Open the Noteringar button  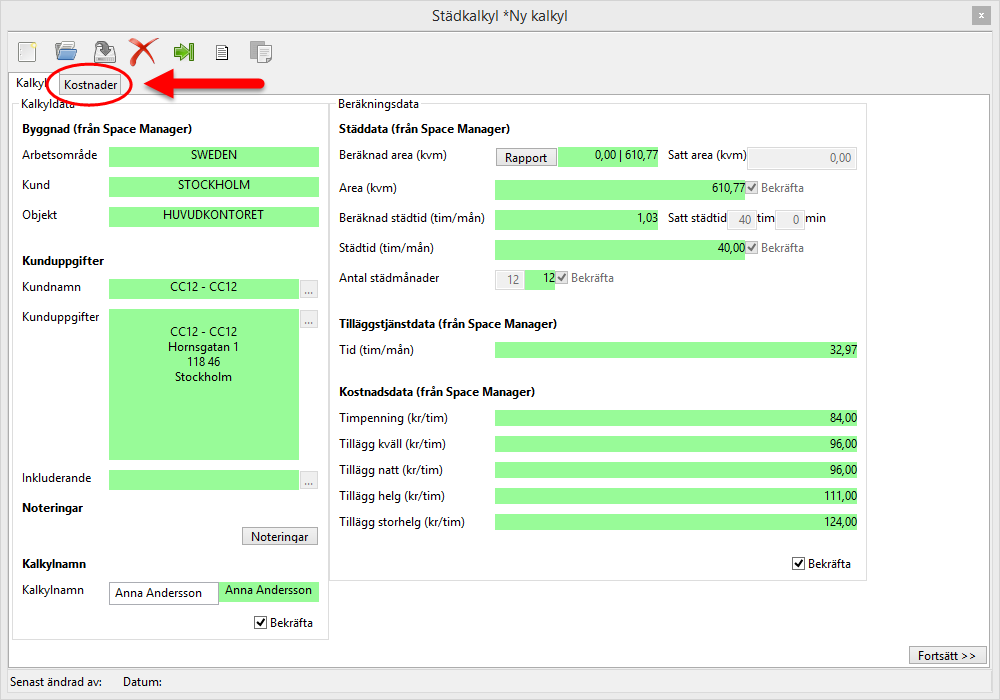(280, 537)
